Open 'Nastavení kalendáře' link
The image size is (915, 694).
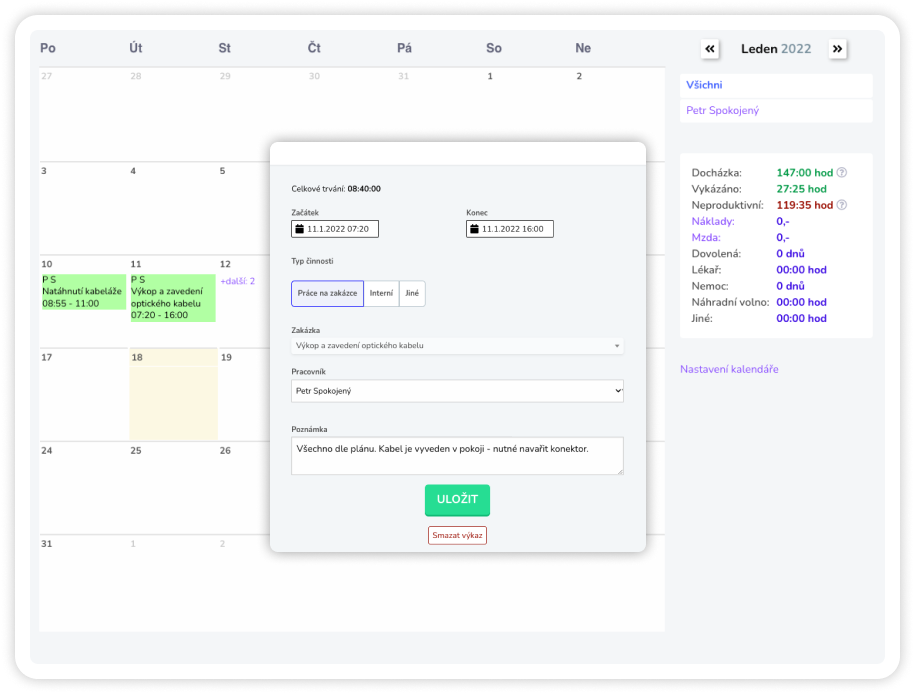coord(729,369)
